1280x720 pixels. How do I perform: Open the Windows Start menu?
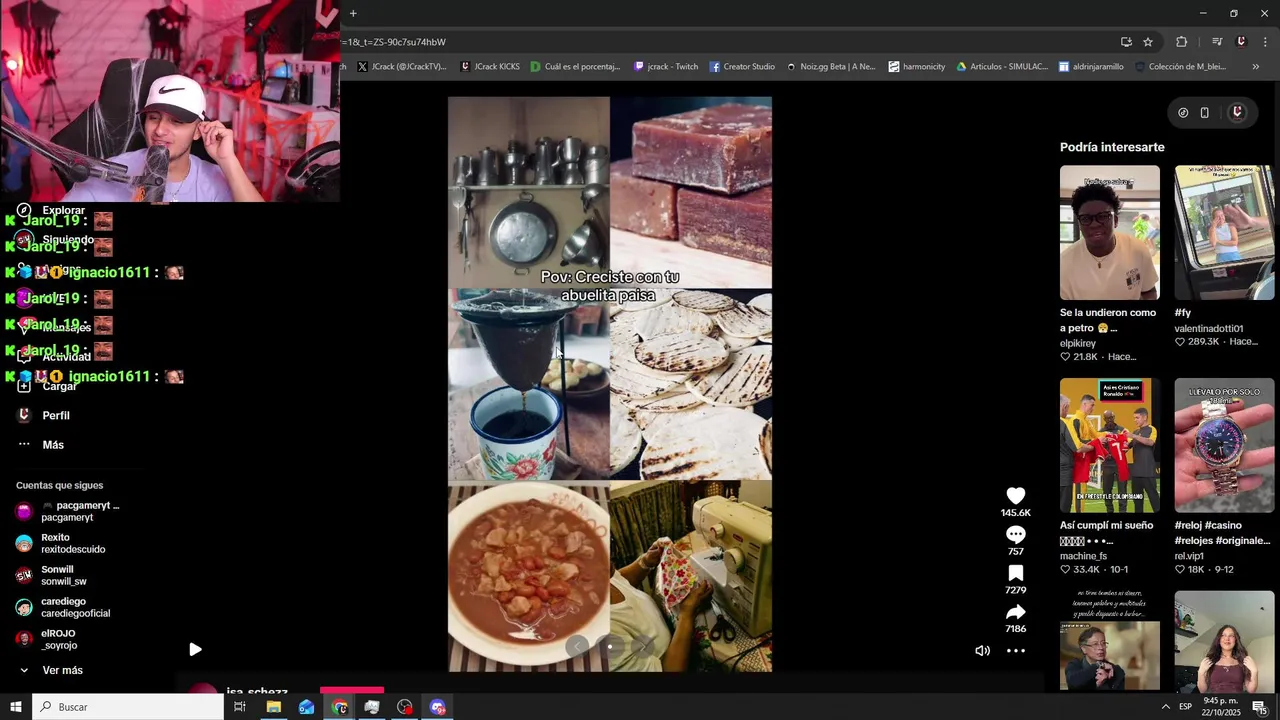coord(16,707)
